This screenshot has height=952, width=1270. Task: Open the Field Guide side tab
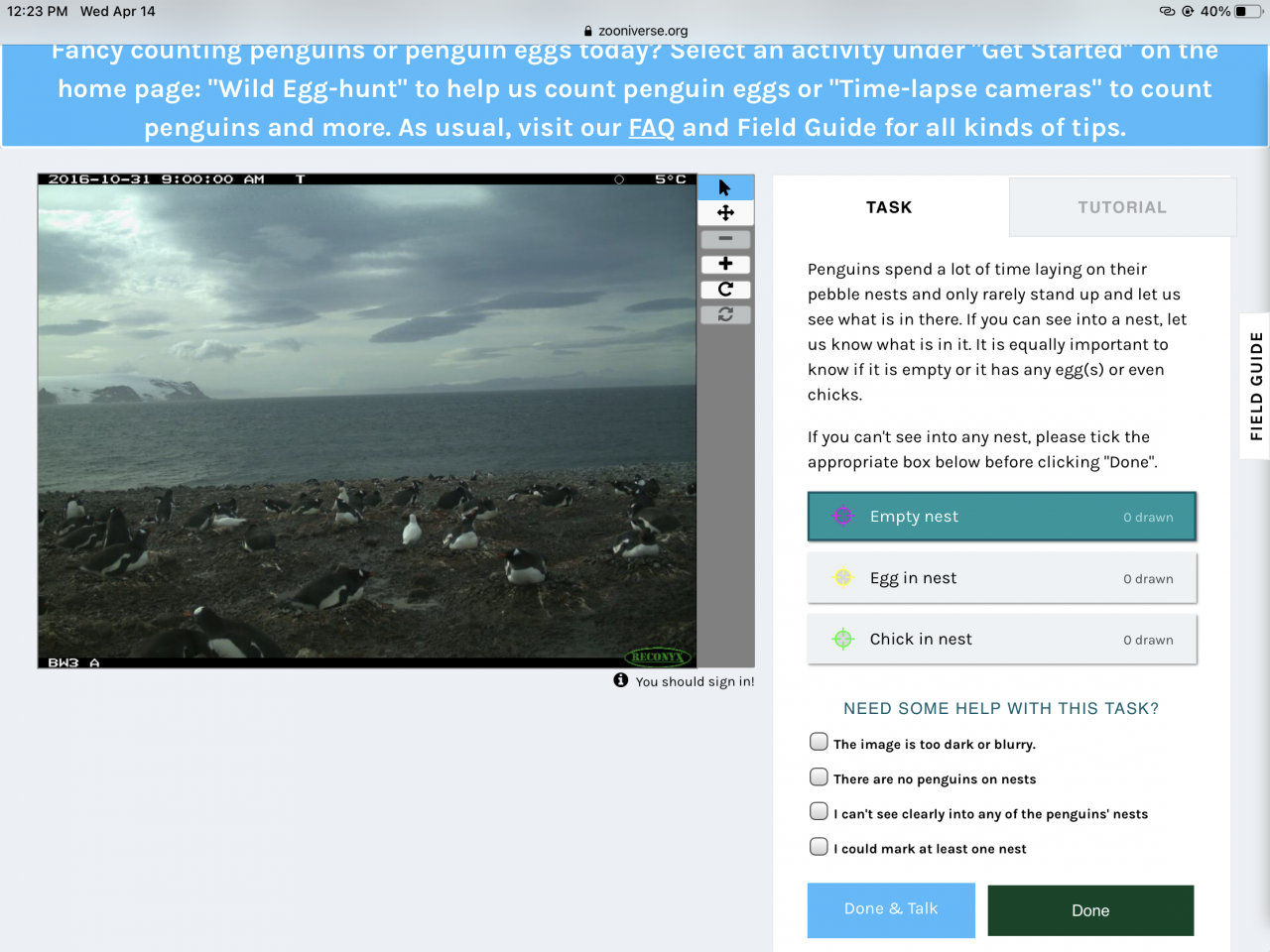(x=1255, y=386)
